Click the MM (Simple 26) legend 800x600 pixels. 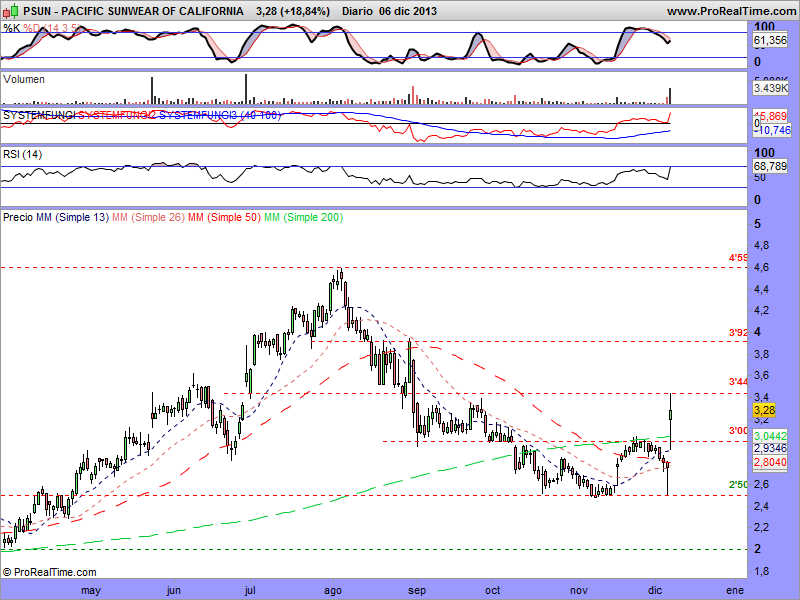tap(148, 217)
